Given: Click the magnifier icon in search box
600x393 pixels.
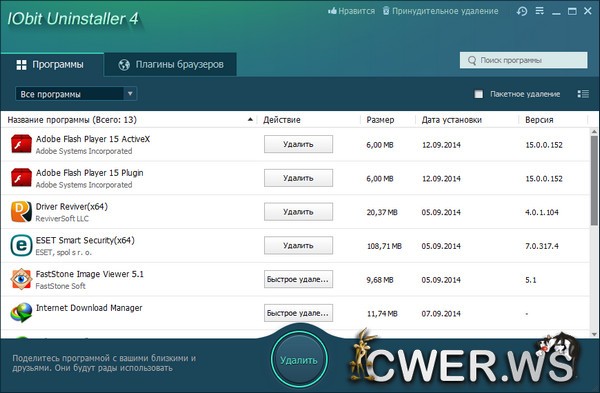Looking at the screenshot, I should pos(472,60).
